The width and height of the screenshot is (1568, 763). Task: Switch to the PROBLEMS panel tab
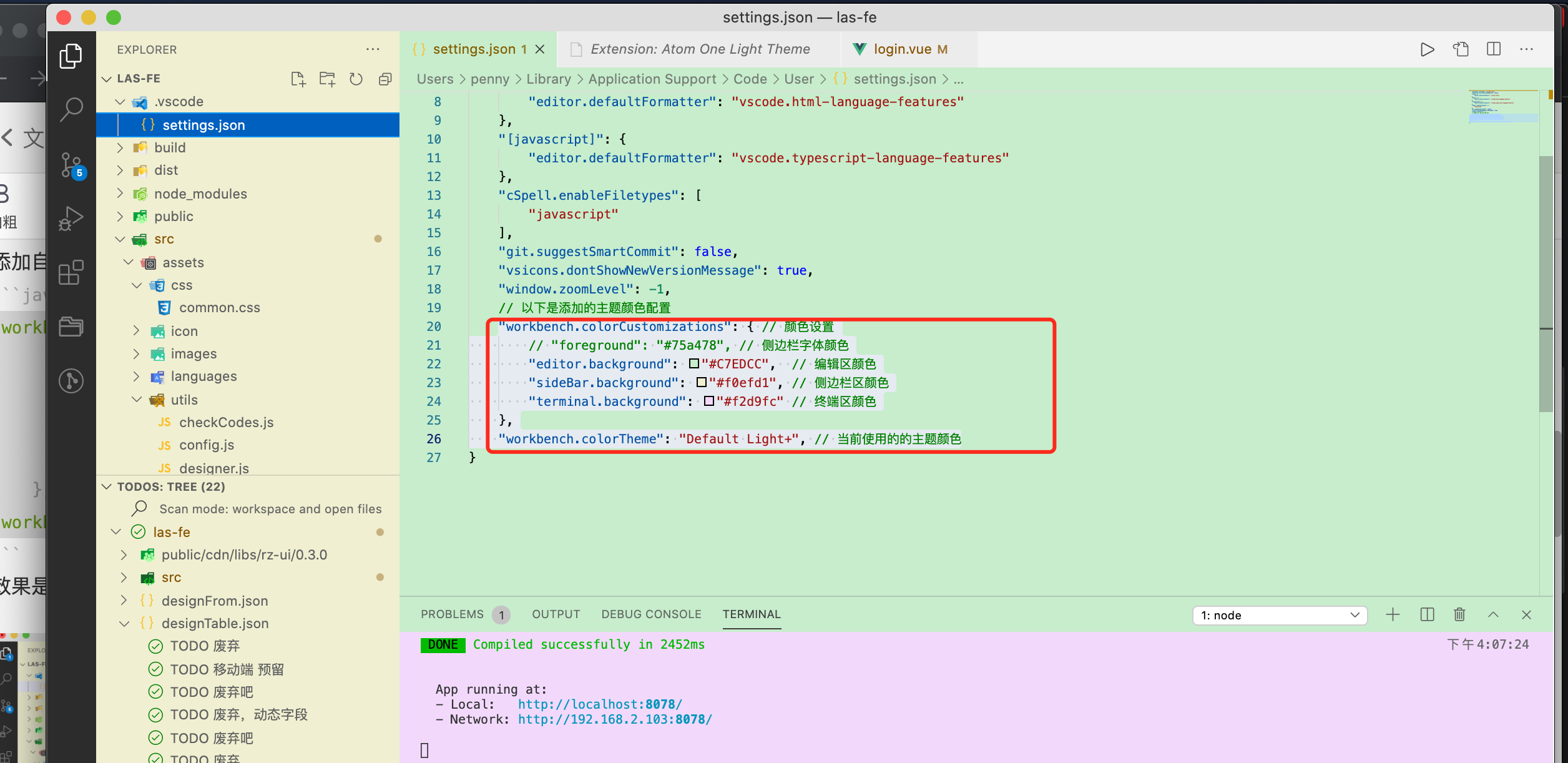[x=452, y=614]
